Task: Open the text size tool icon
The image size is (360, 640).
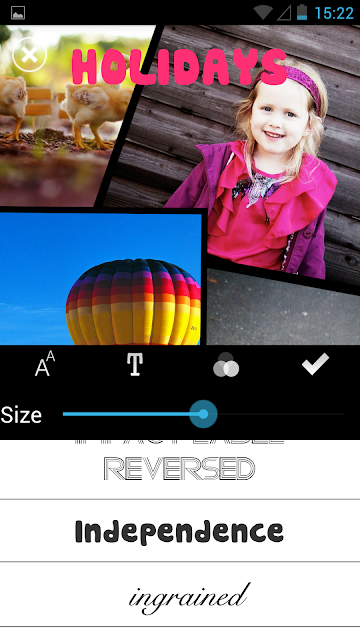Action: 45,364
